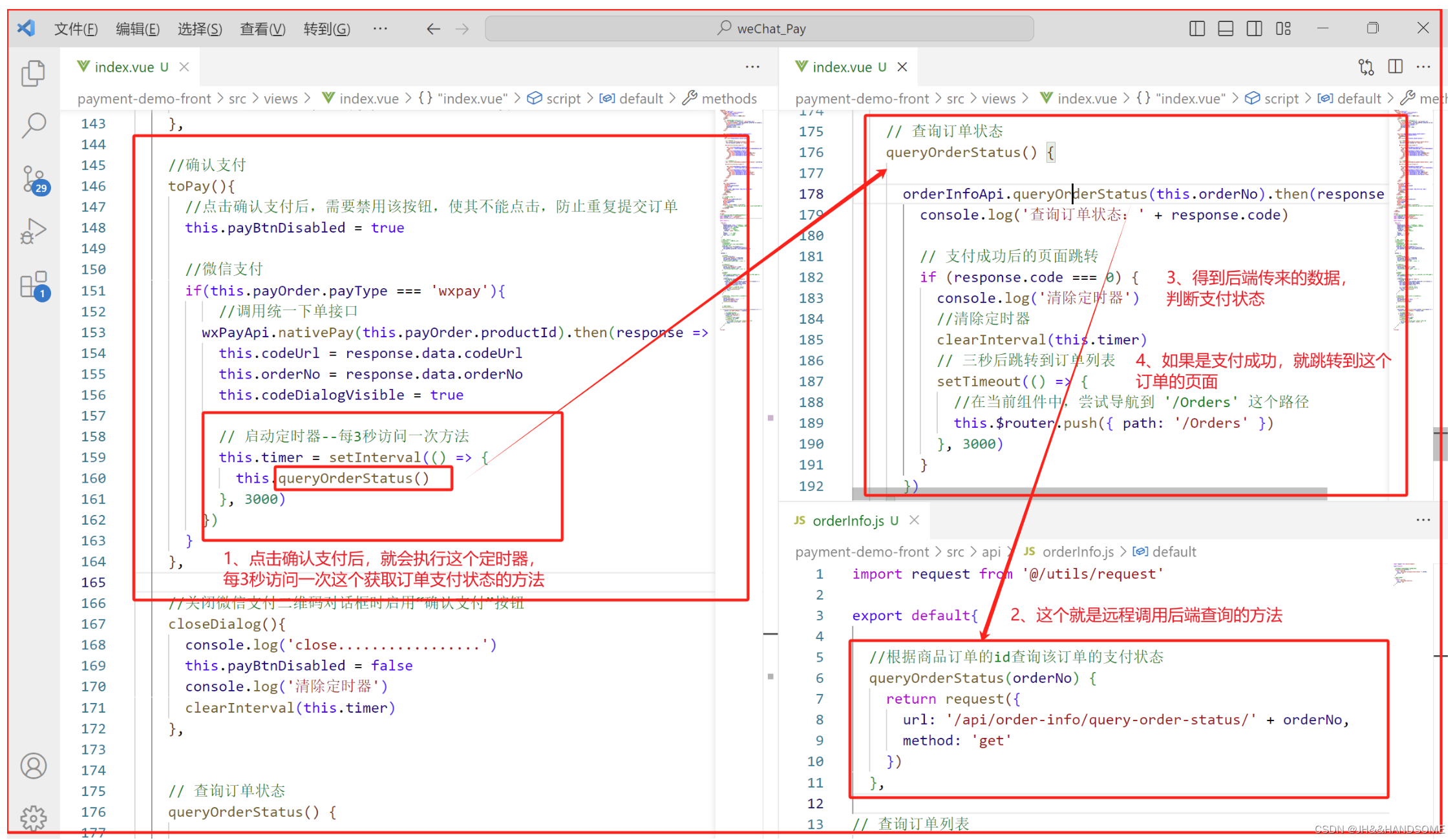Open the 查看(V) menu
Screen dimensions: 1455x840
pos(262,29)
